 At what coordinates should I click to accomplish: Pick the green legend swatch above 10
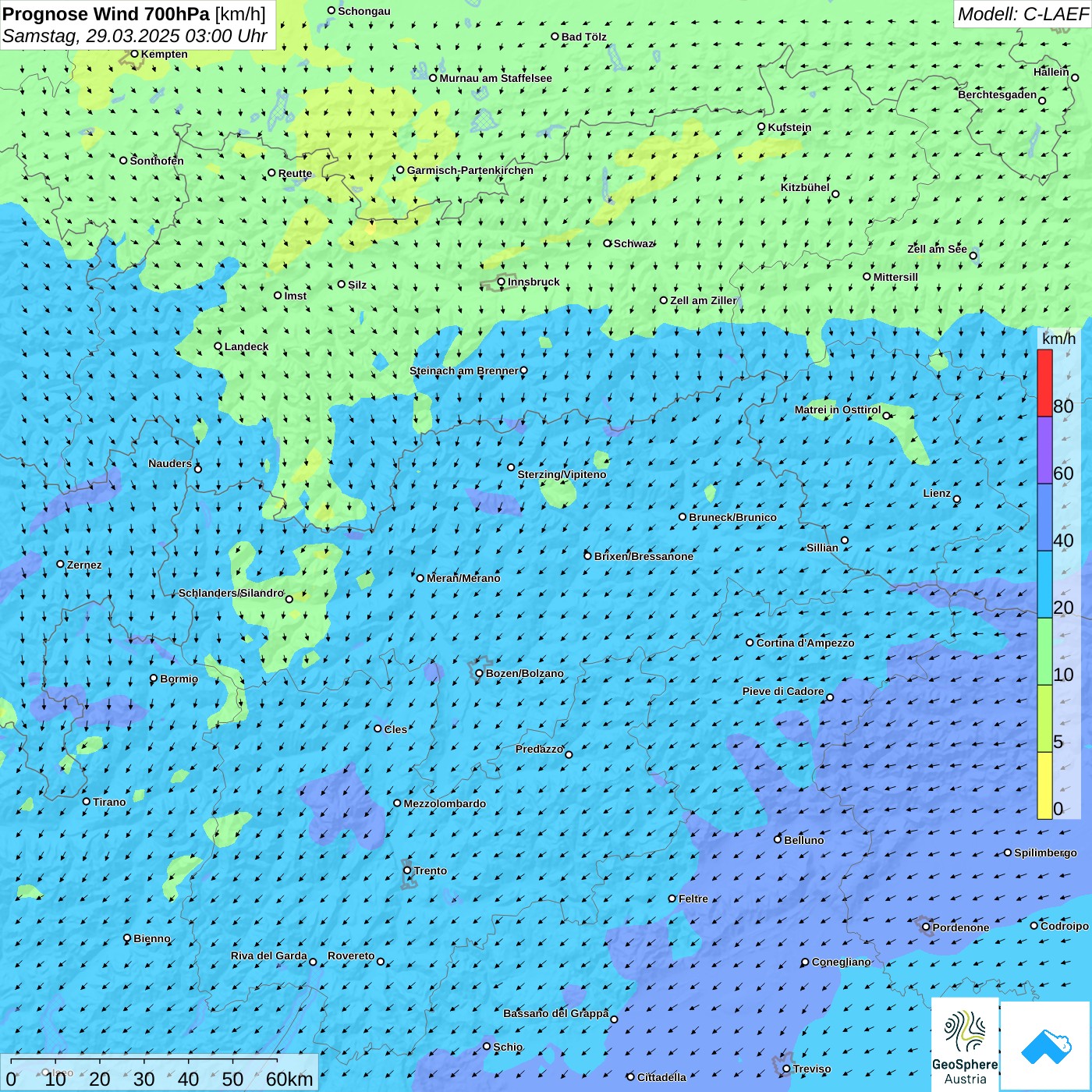point(1044,651)
